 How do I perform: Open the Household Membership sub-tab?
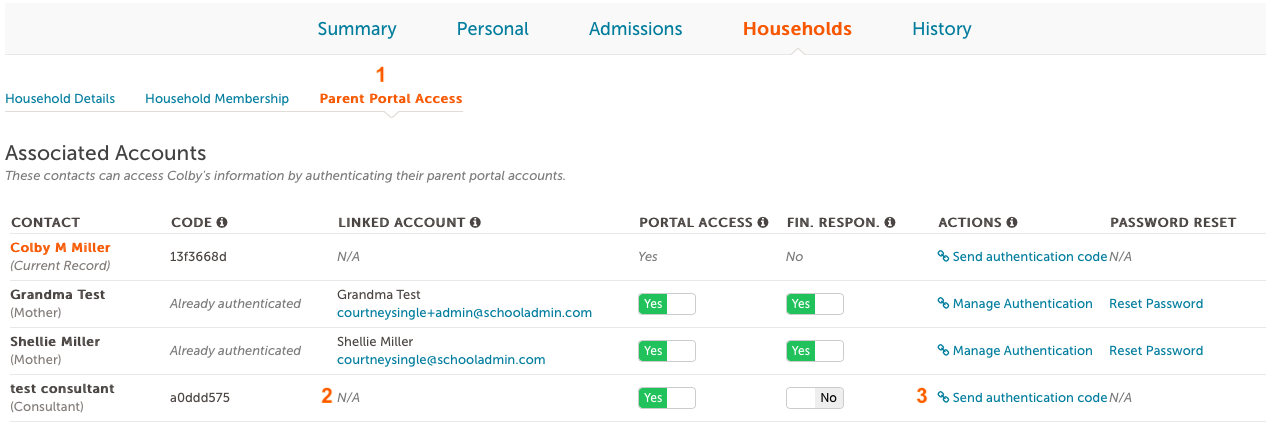tap(217, 99)
